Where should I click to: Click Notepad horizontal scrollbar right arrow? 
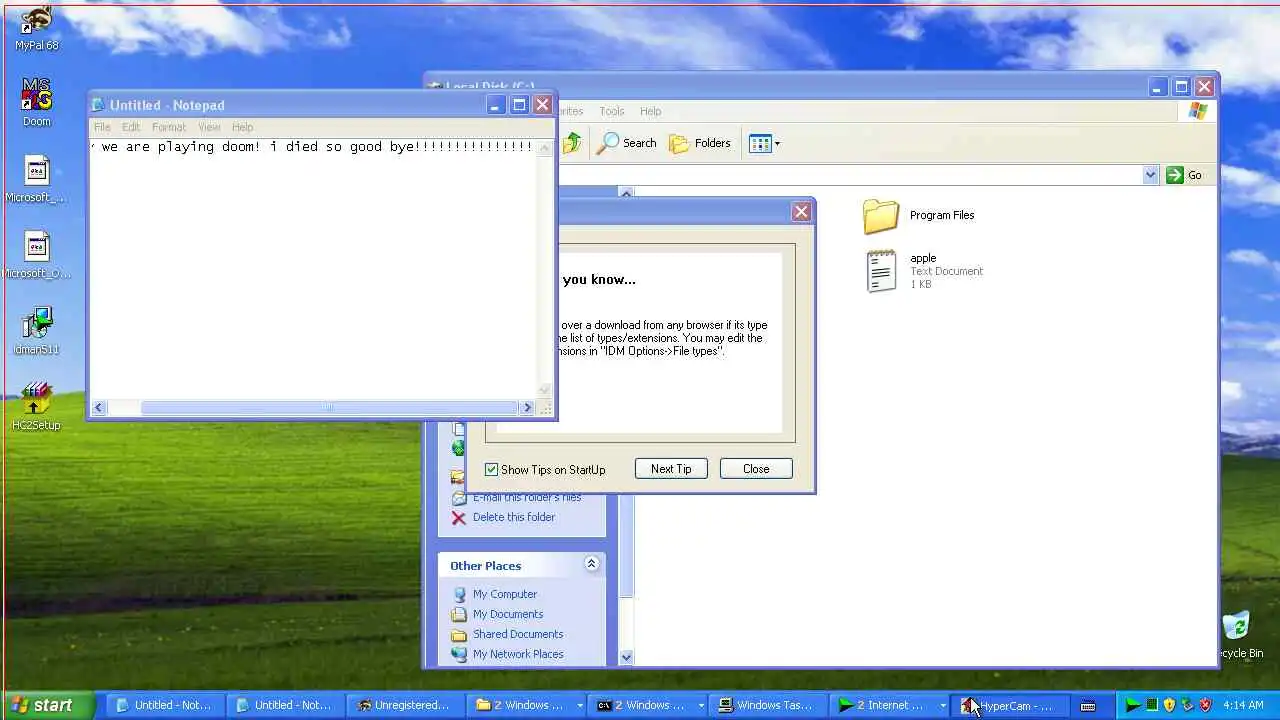527,407
